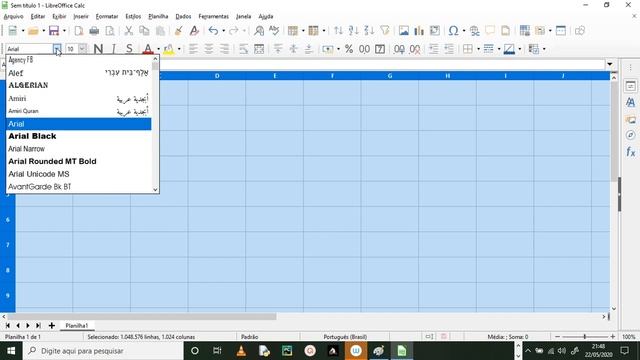The width and height of the screenshot is (640, 360).
Task: Click the AutoFilter funnel icon
Action: [384, 31]
